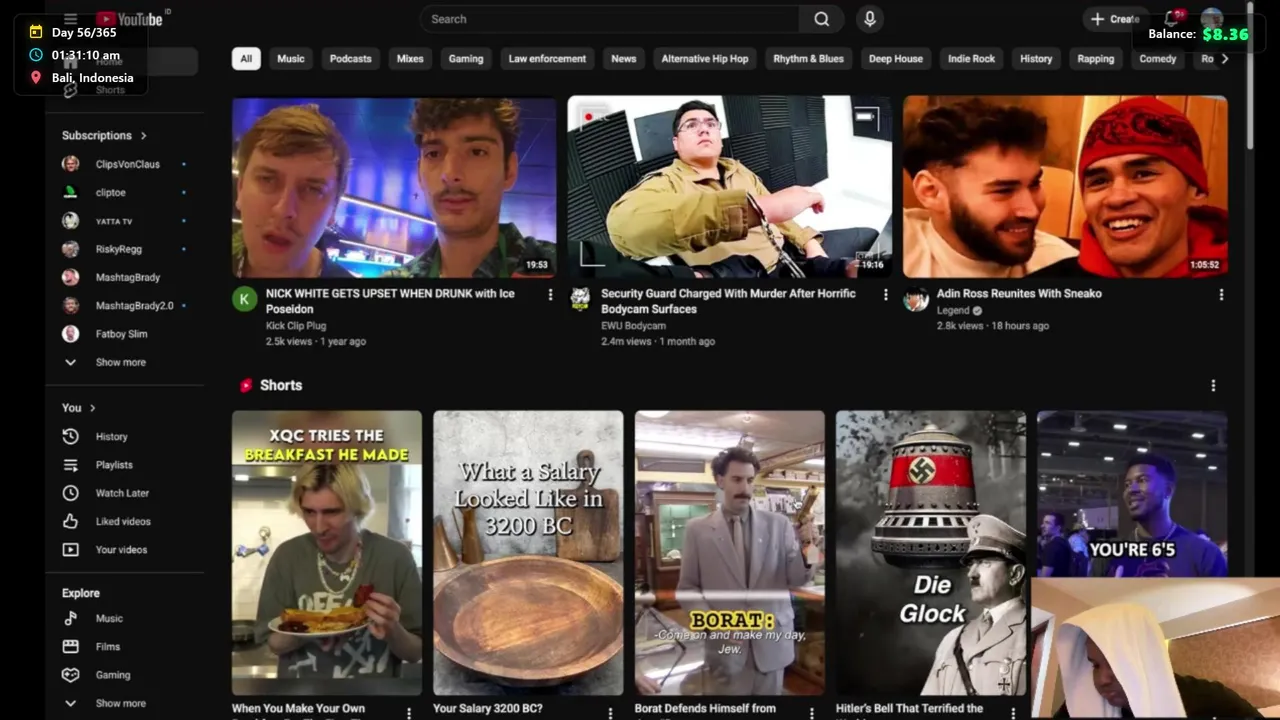Select the Mixes filter chip
Viewport: 1280px width, 720px height.
coord(410,59)
